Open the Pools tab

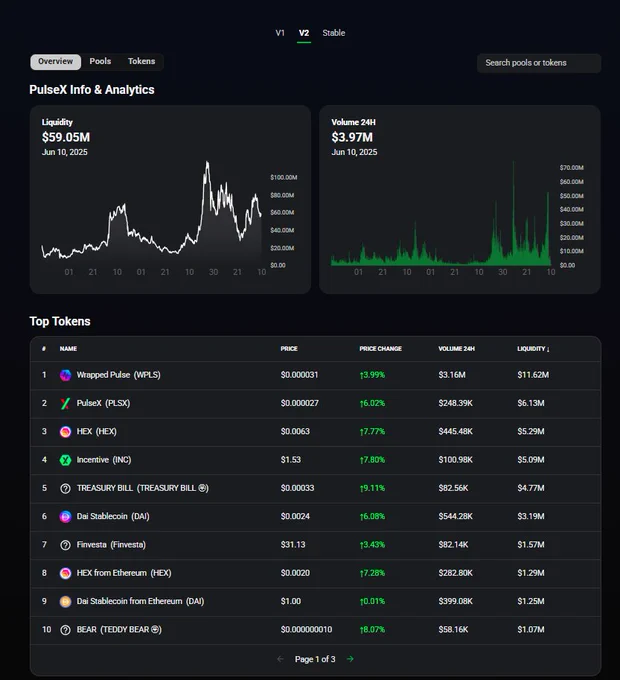click(x=100, y=62)
